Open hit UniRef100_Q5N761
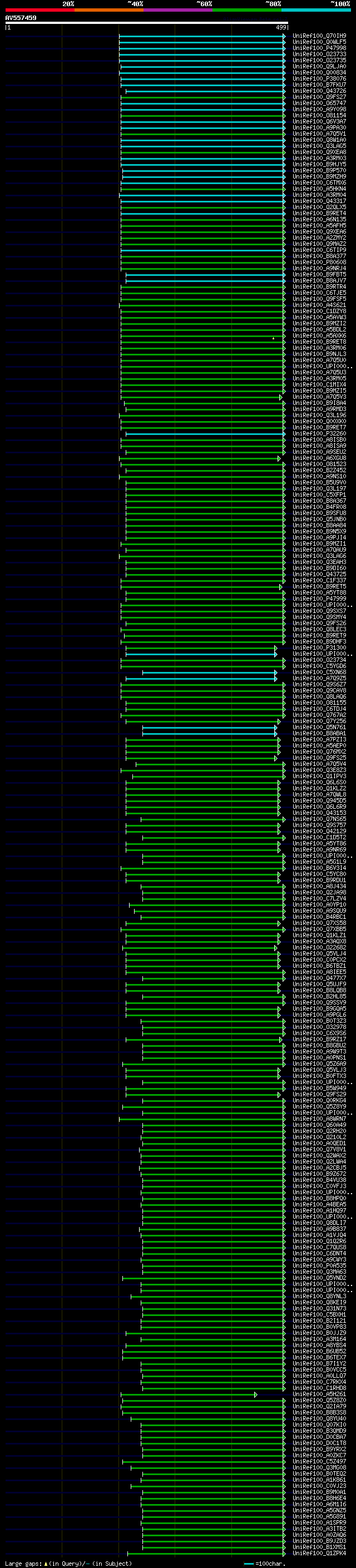 (x=319, y=728)
